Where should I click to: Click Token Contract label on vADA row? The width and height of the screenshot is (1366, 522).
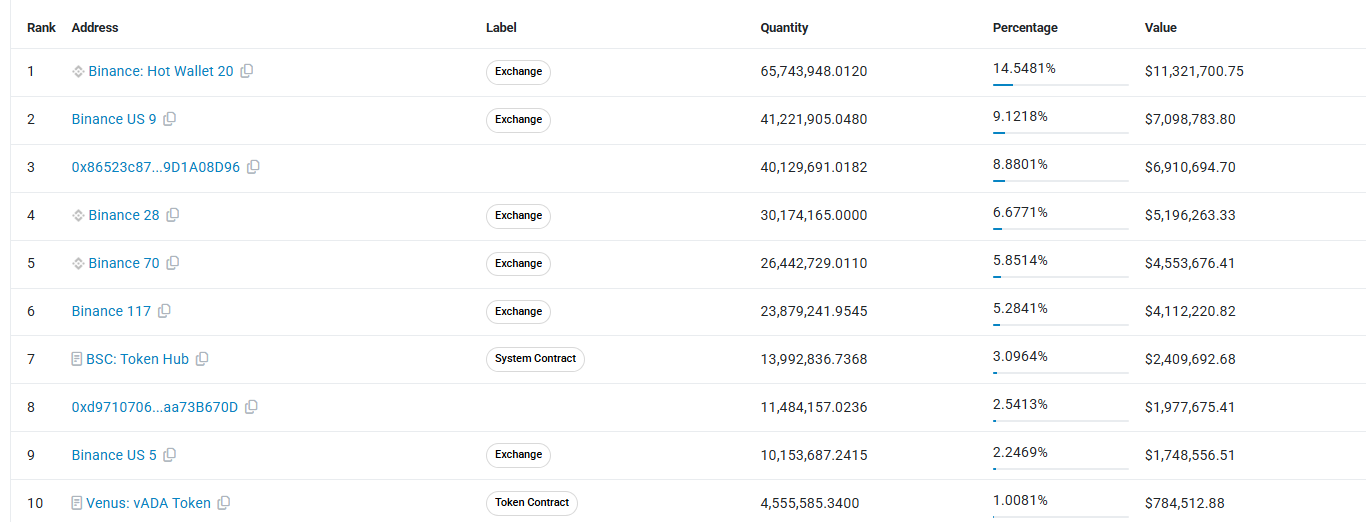532,503
